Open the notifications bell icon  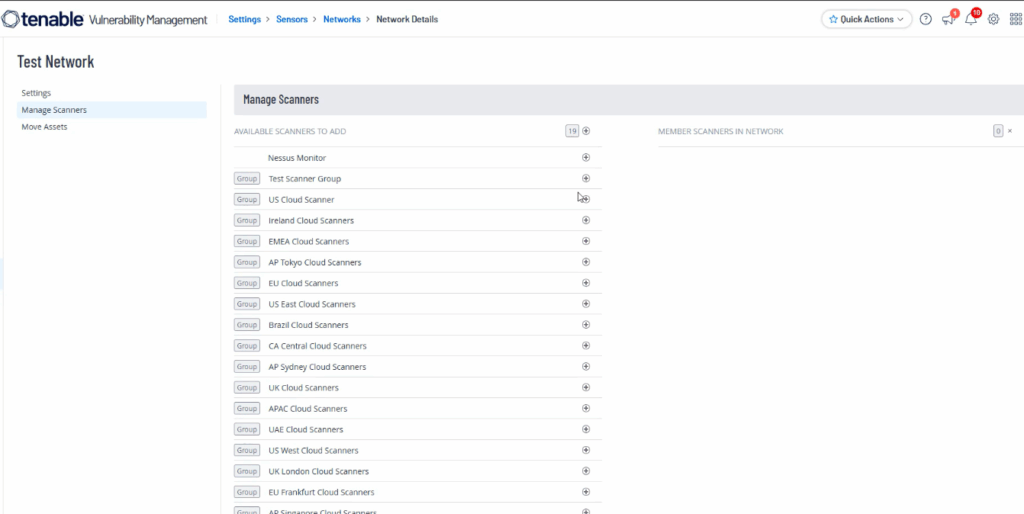[x=970, y=19]
